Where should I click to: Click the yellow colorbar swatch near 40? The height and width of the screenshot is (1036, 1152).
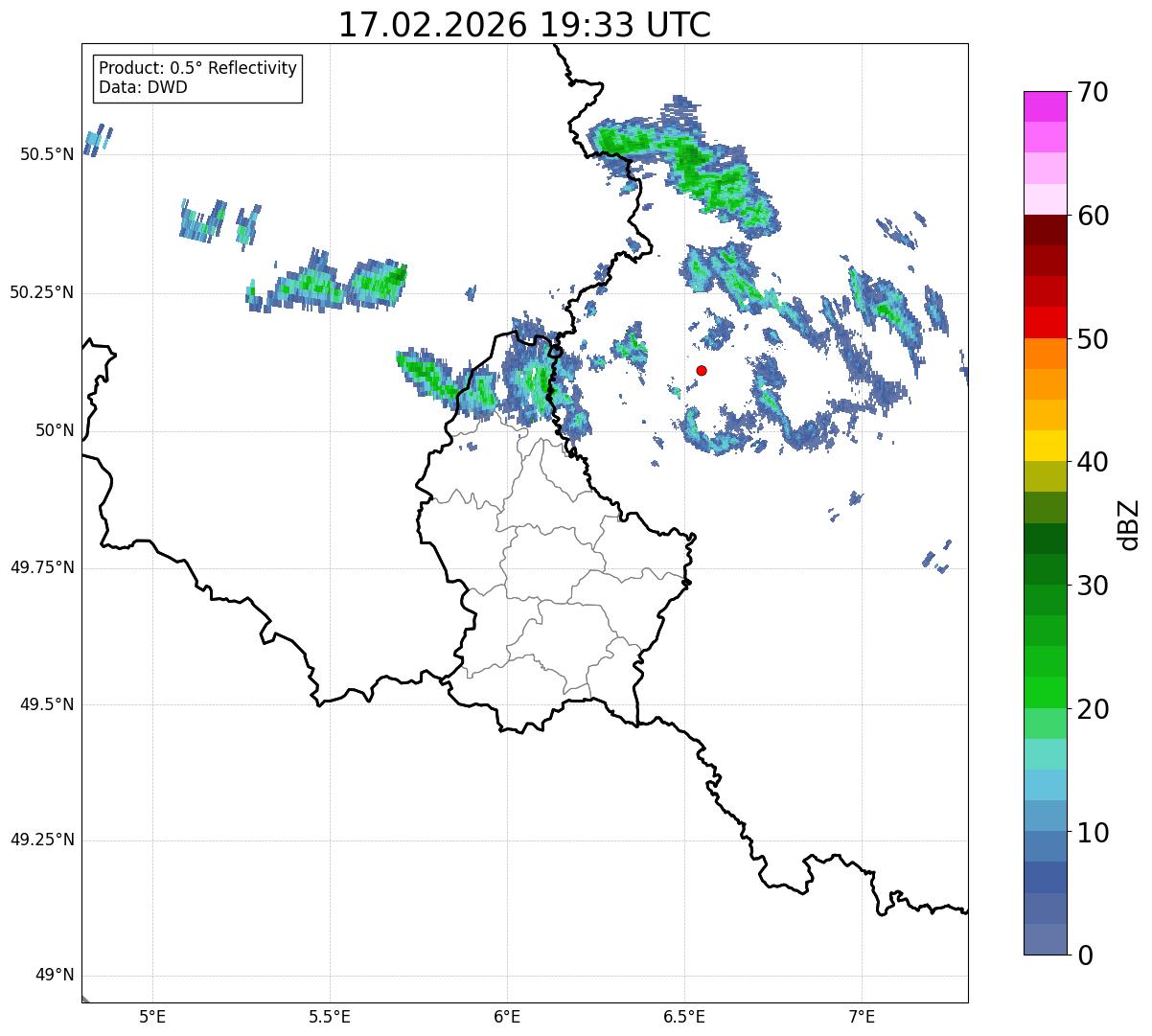[1045, 446]
